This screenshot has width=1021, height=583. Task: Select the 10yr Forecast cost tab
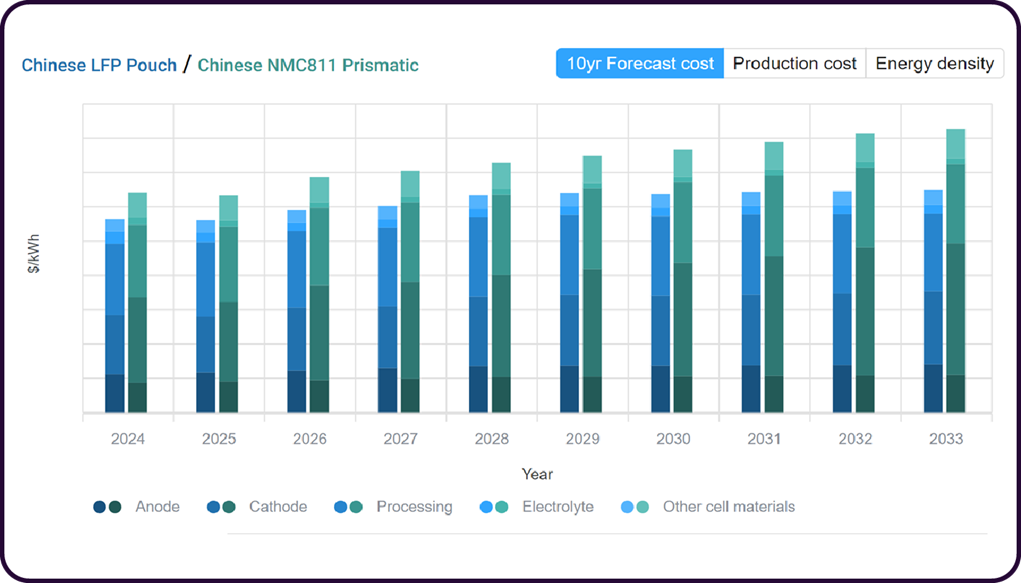click(x=640, y=63)
